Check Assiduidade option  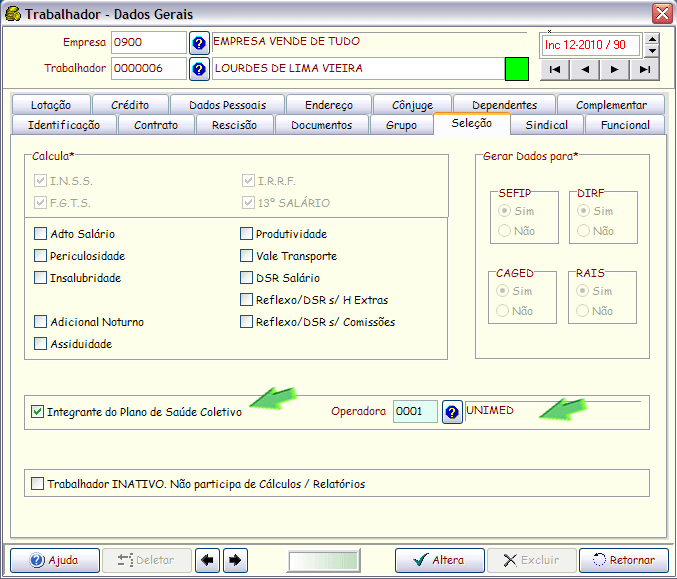[x=40, y=344]
